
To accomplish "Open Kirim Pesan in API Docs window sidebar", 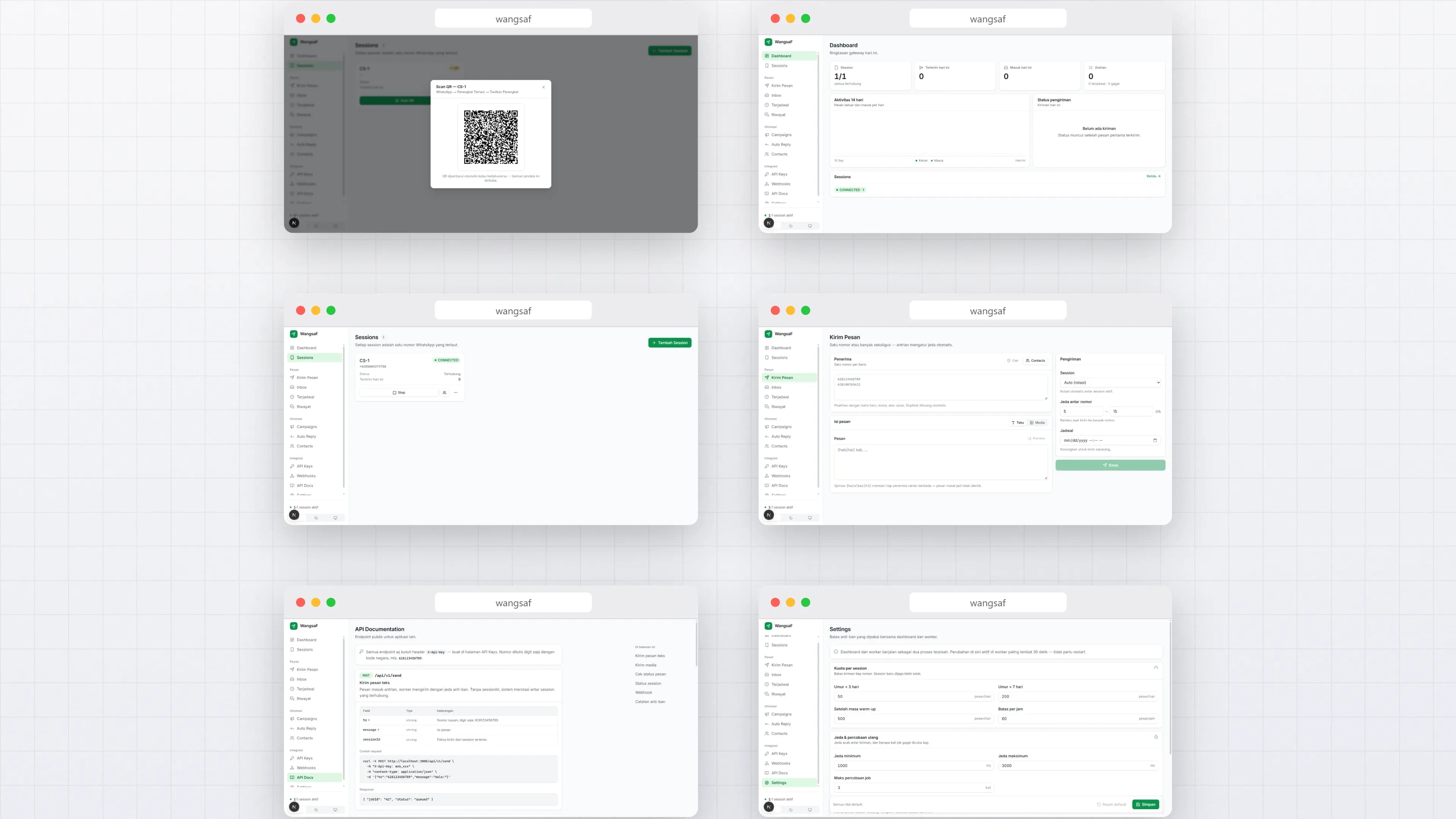I will click(315, 670).
